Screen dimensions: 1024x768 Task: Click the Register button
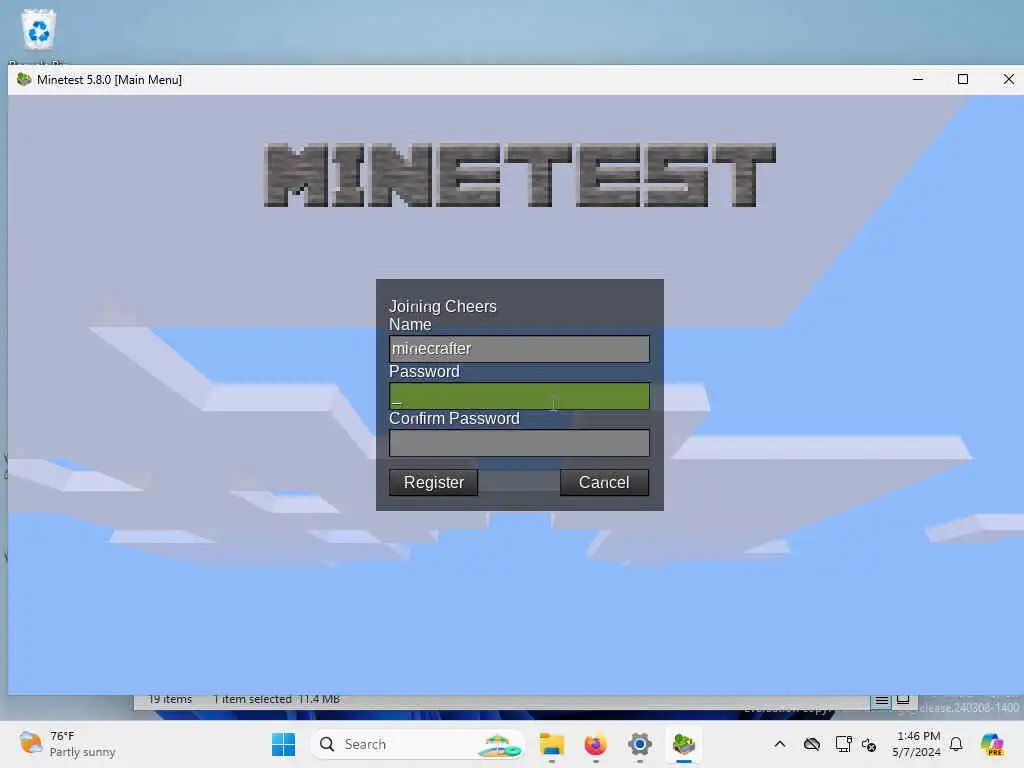[434, 483]
